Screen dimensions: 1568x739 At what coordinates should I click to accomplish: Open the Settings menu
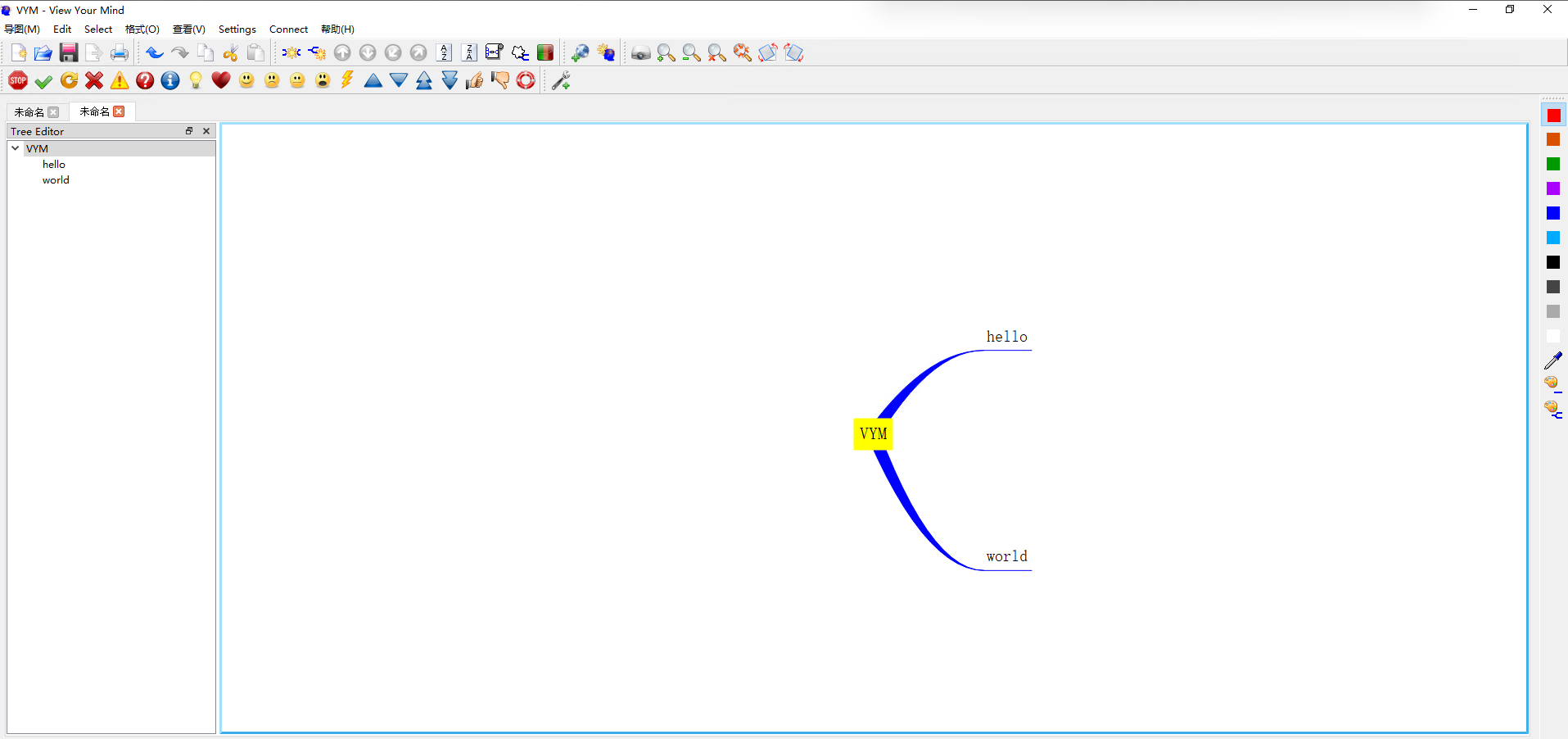[x=237, y=29]
